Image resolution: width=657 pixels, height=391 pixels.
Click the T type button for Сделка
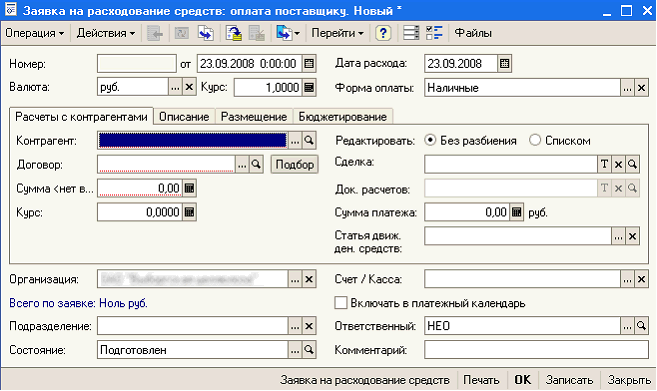(x=604, y=164)
